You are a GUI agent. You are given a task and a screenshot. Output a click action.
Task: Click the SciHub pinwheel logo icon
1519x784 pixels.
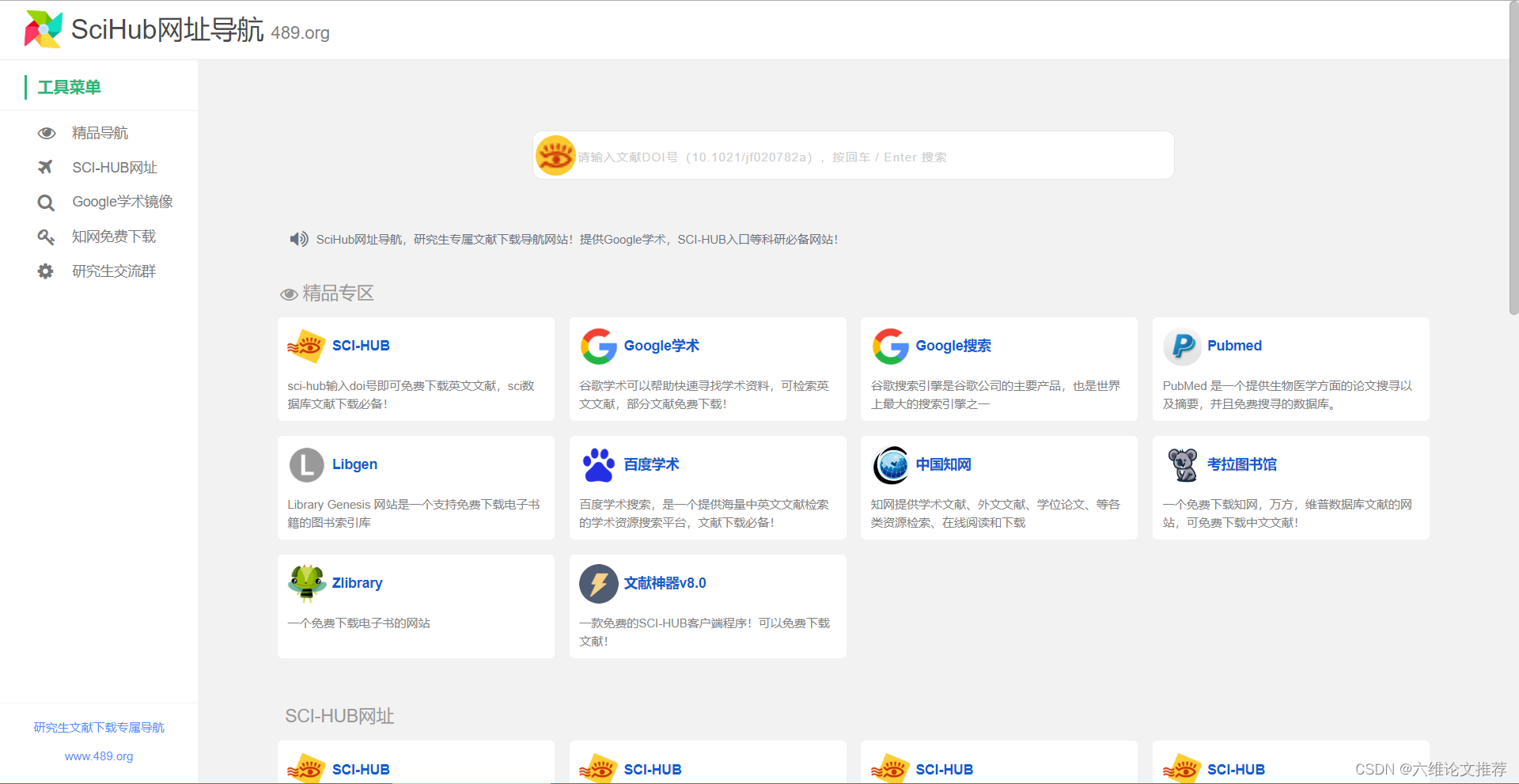click(x=44, y=29)
